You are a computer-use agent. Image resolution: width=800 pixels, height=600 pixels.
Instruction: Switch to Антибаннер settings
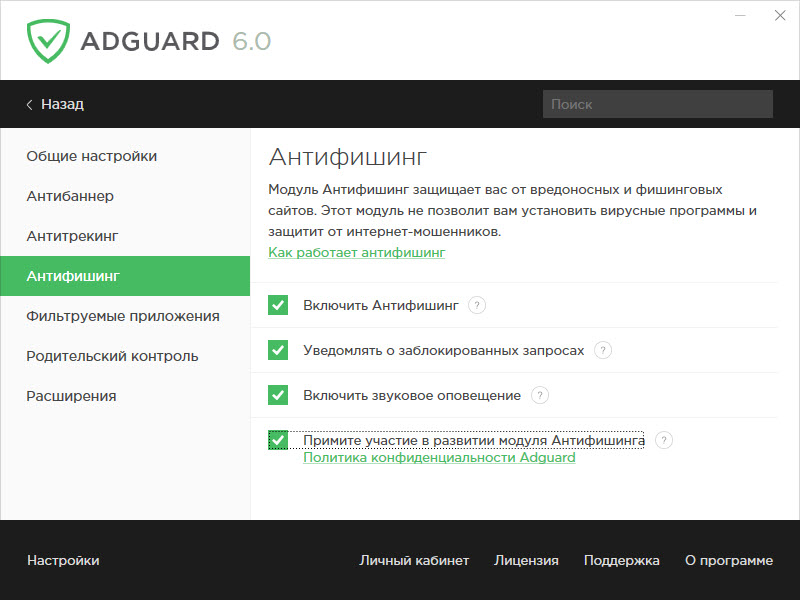tap(125, 196)
